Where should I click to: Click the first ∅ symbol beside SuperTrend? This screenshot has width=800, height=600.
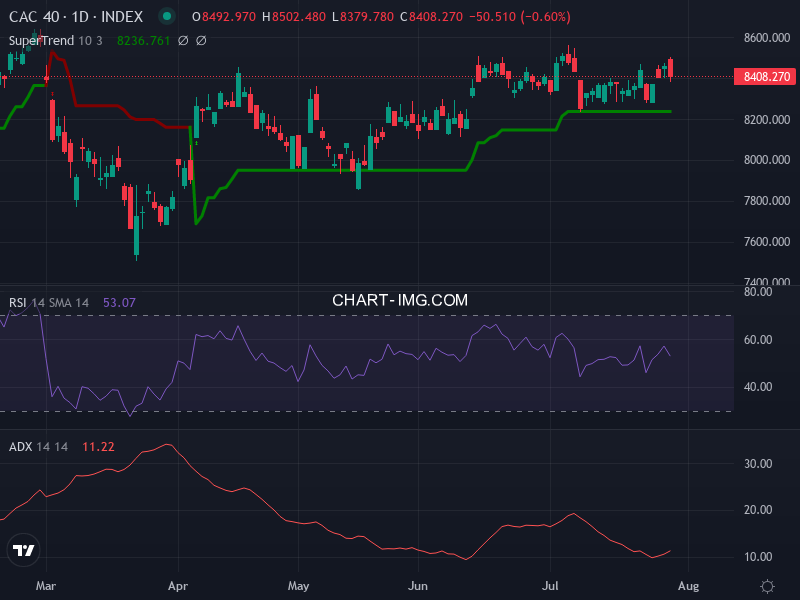point(183,41)
